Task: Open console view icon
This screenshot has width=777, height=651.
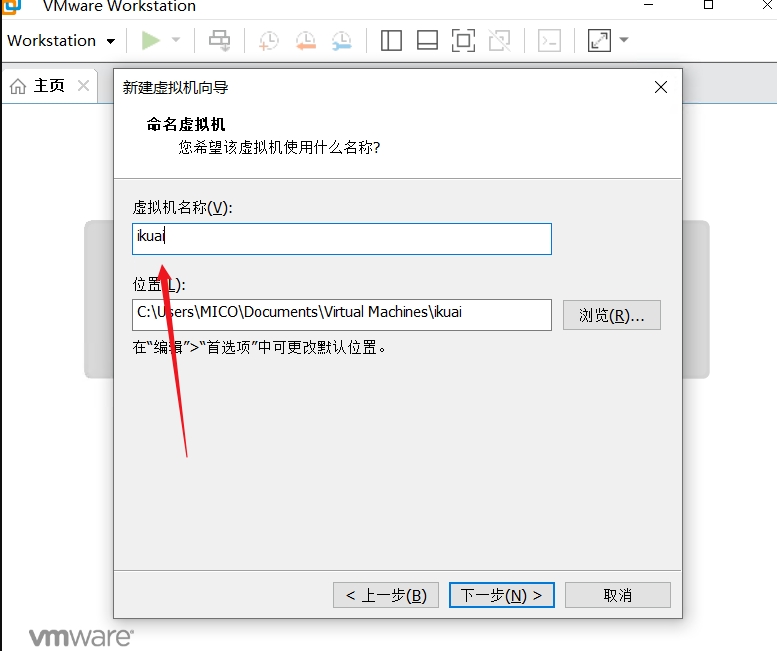Action: pos(550,41)
